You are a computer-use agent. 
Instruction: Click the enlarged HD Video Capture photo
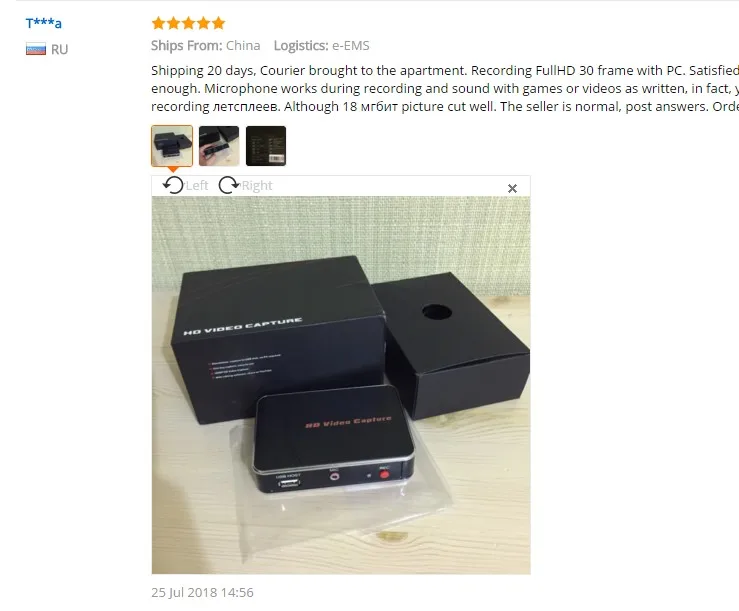[x=341, y=385]
